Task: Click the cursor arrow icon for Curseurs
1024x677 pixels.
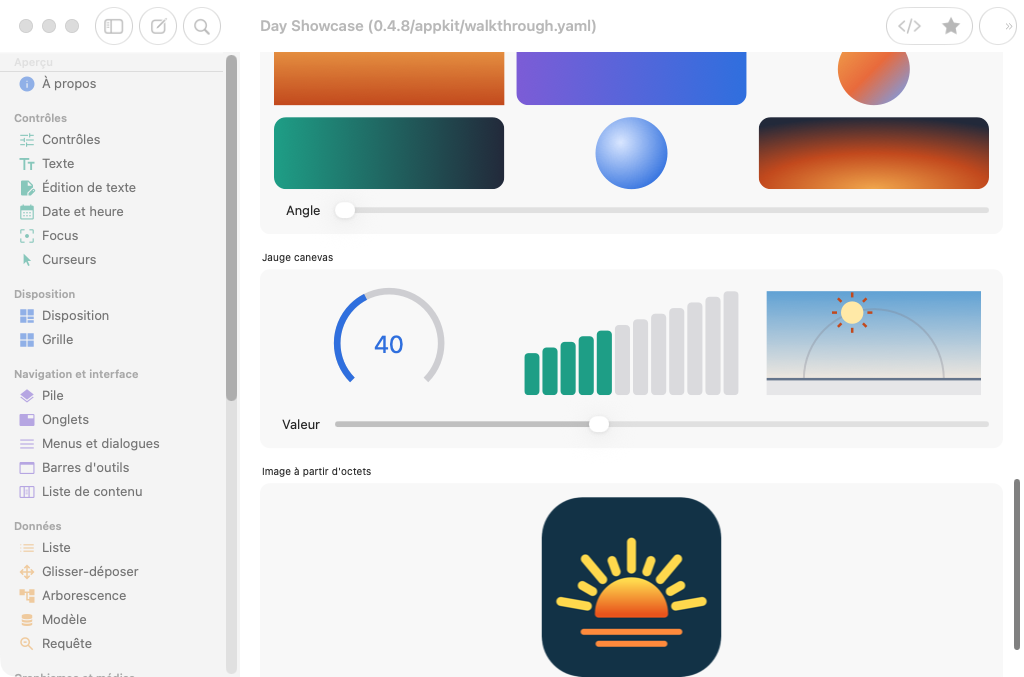Action: (x=27, y=260)
